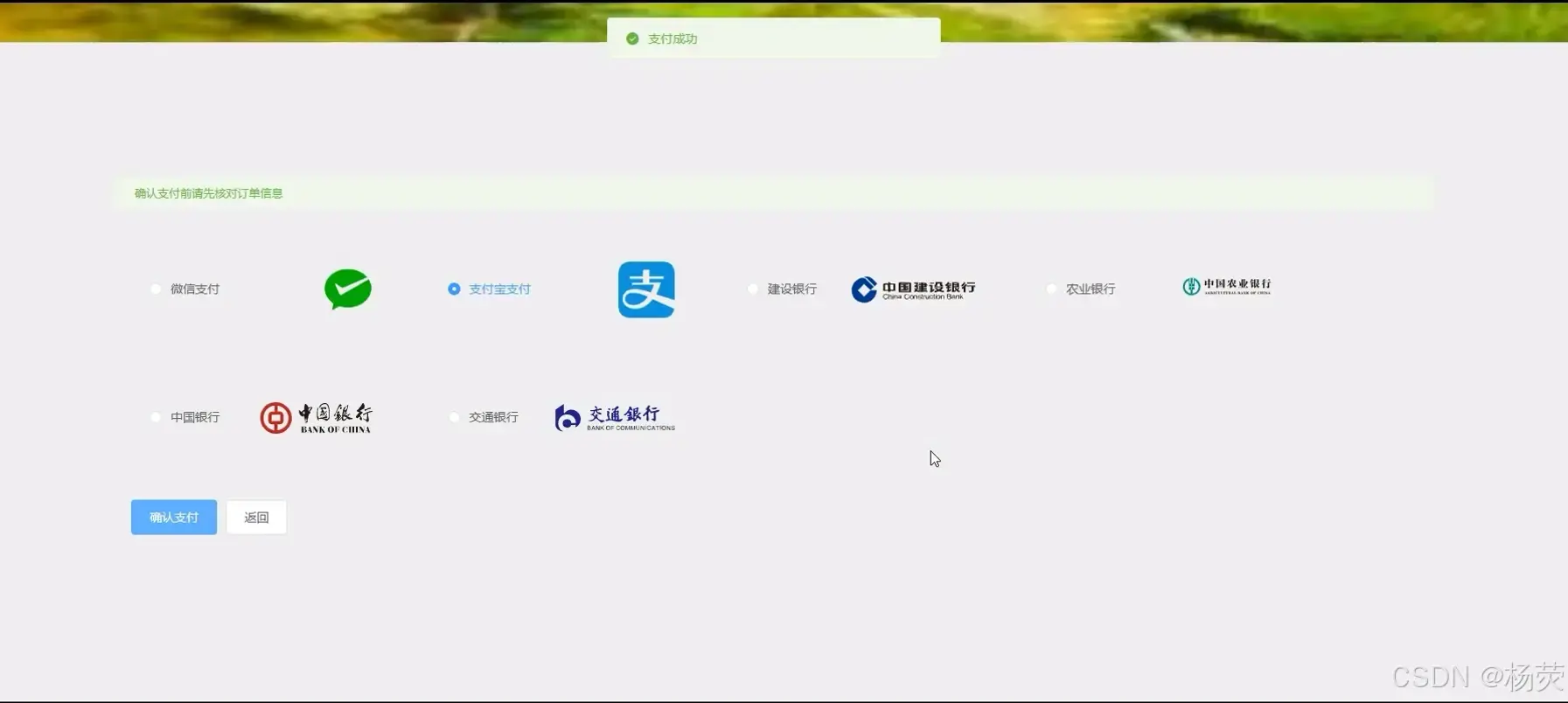1568x703 pixels.
Task: Click the Bank of Communications logo
Action: (x=615, y=418)
